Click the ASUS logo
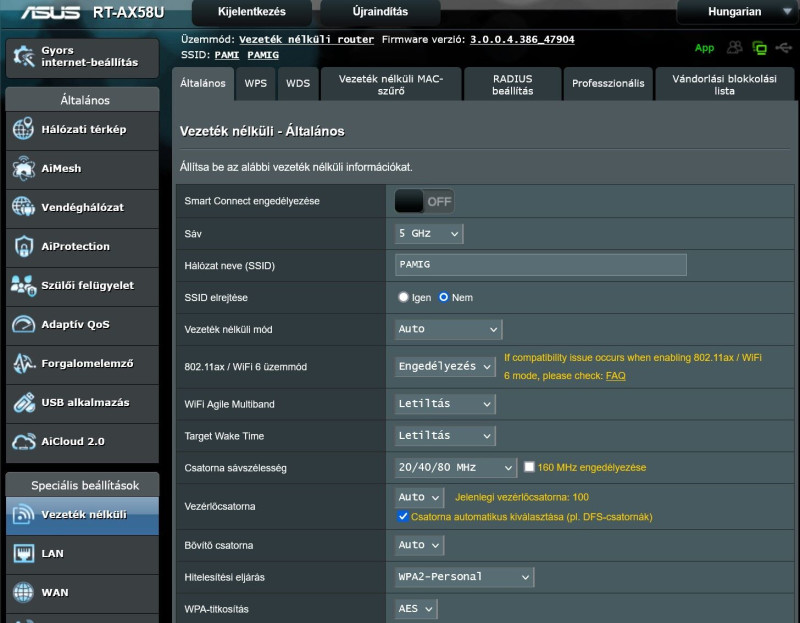800x623 pixels. 51,12
